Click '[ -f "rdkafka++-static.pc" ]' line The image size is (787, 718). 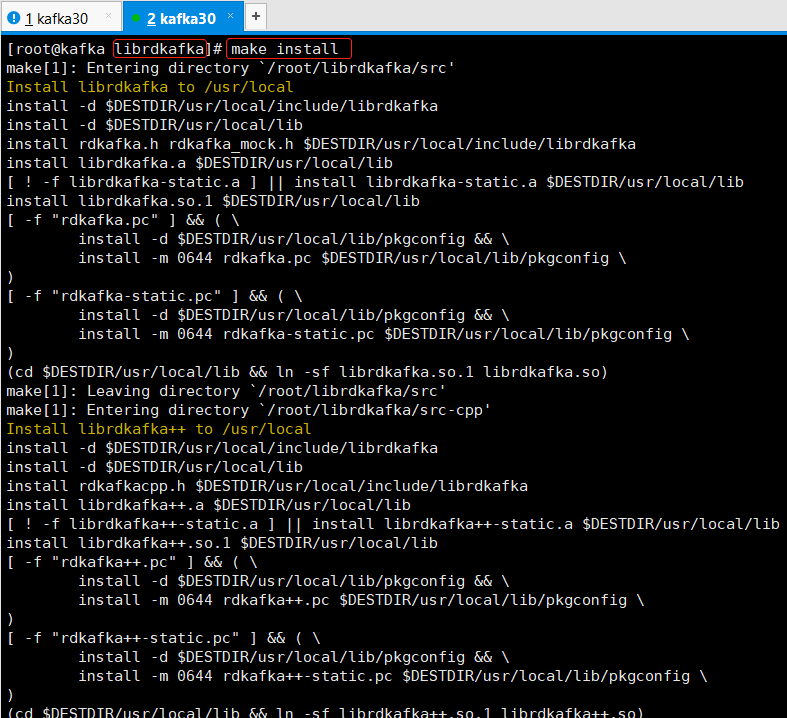point(164,638)
